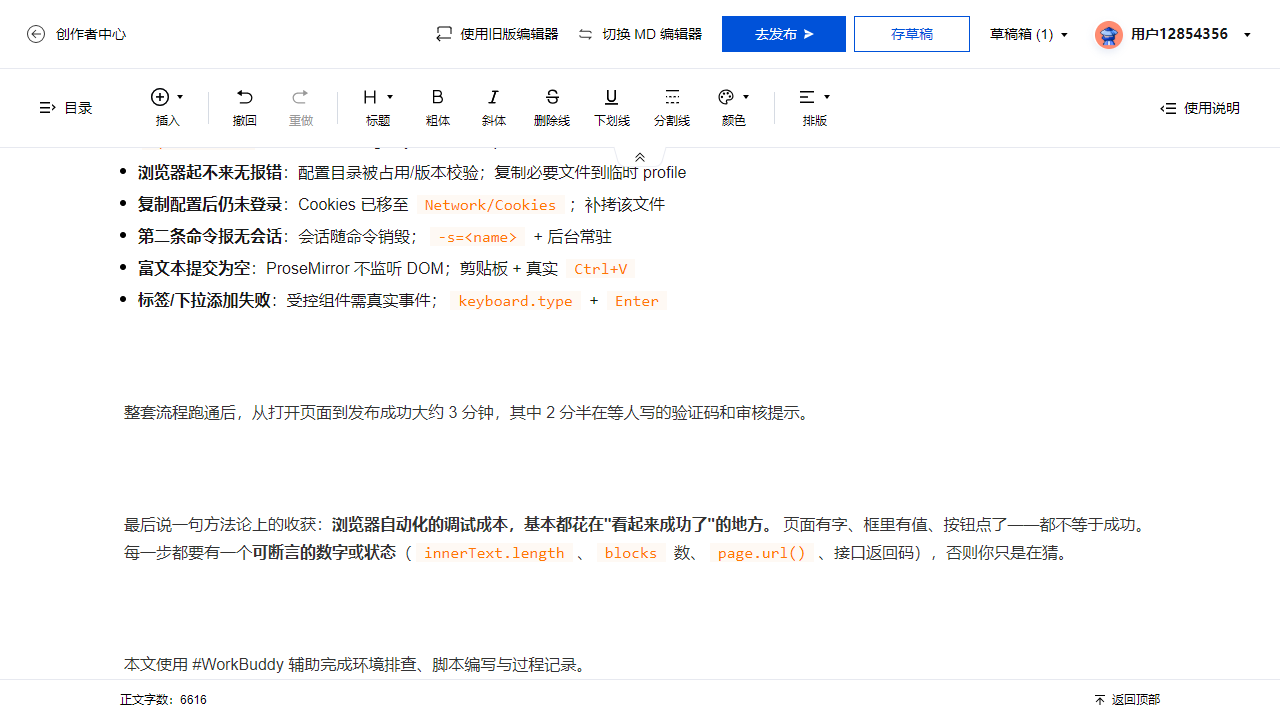Open the 草稿箱 (1) dropdown

[1029, 34]
